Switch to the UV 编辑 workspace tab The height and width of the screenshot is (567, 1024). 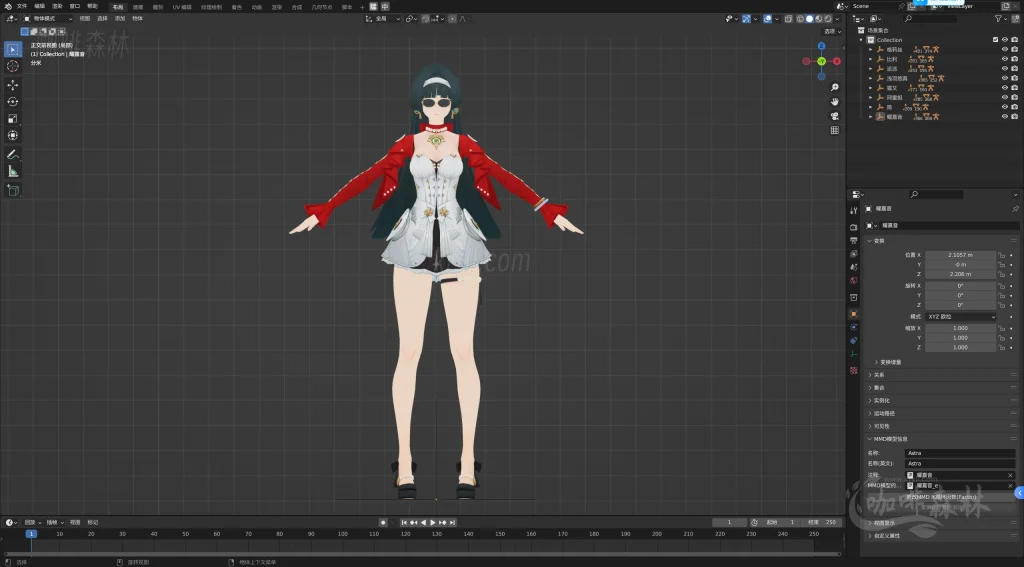coord(182,7)
